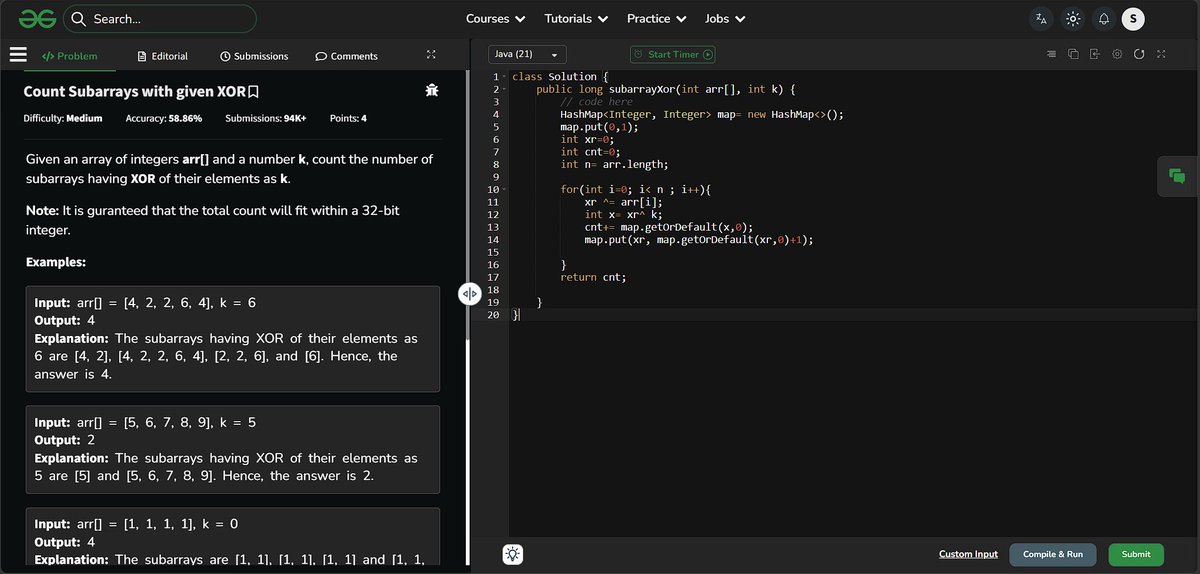The image size is (1200, 574).
Task: Open the floating chat widget icon
Action: [x=1177, y=176]
